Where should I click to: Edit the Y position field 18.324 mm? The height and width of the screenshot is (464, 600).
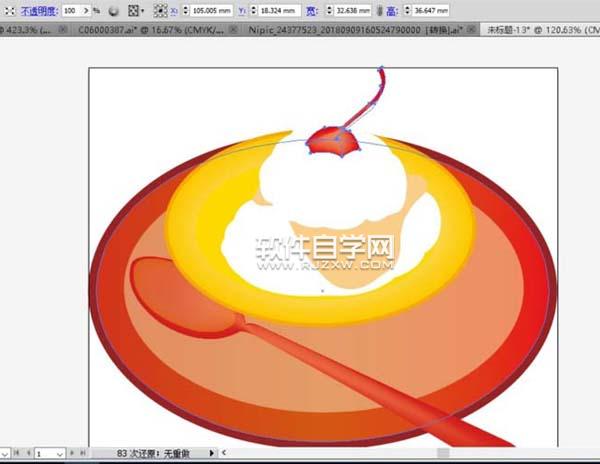tap(279, 11)
